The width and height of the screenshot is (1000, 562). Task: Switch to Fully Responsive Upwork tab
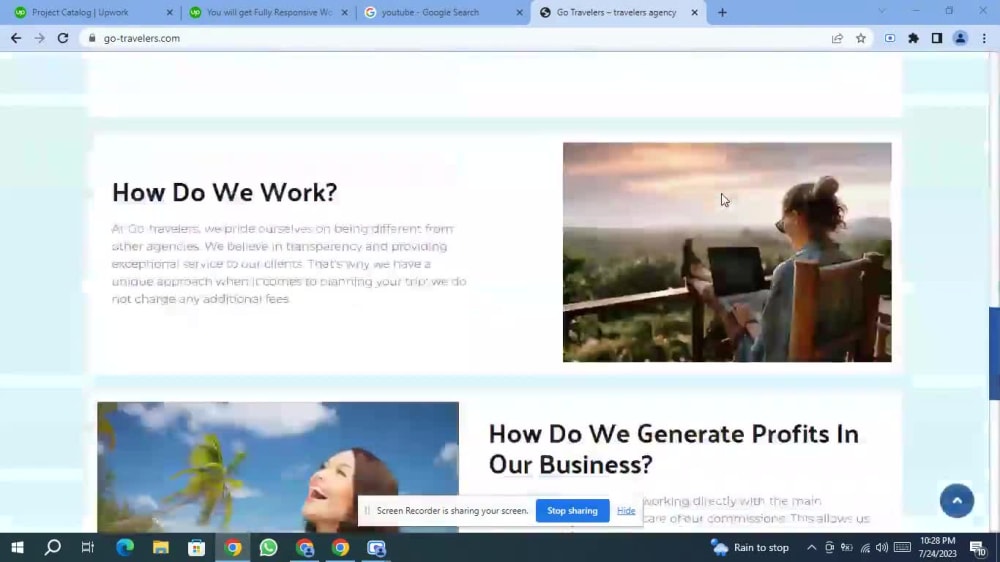pyautogui.click(x=268, y=12)
